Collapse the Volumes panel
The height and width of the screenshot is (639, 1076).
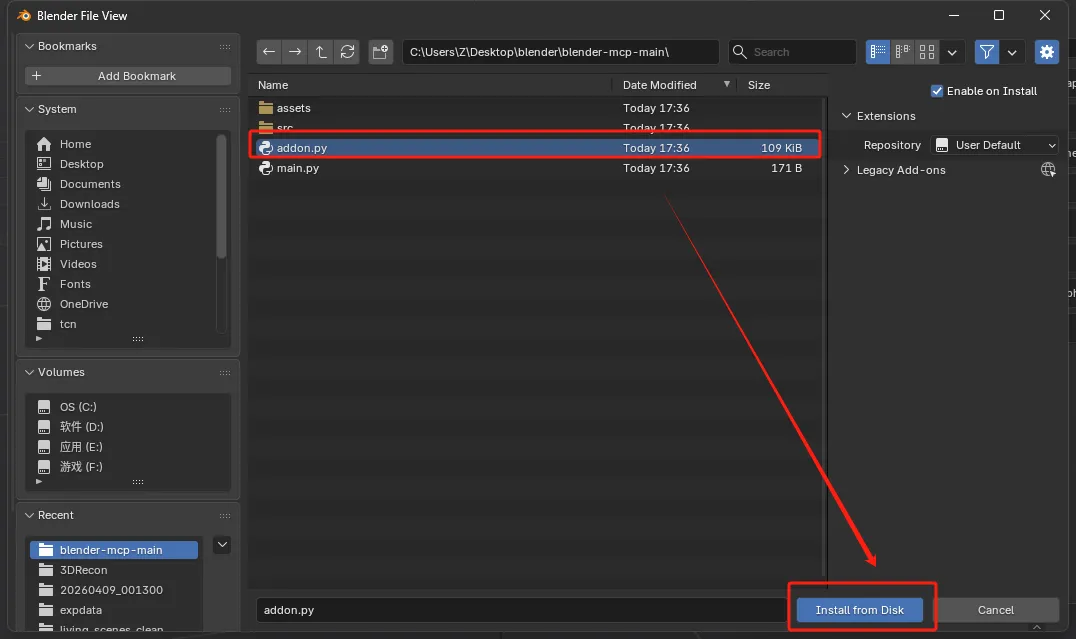(x=29, y=372)
